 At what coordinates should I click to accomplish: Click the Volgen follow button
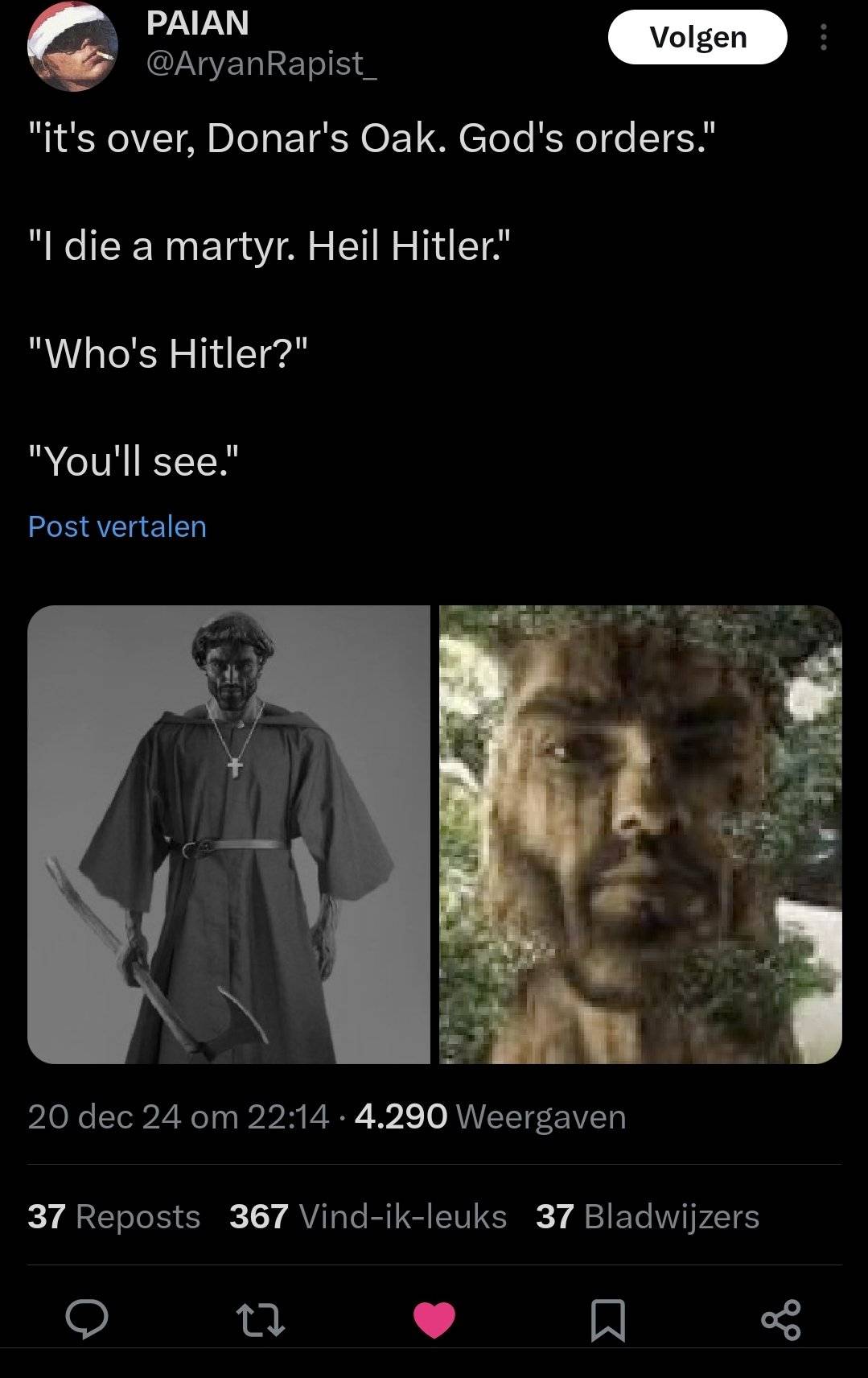697,37
